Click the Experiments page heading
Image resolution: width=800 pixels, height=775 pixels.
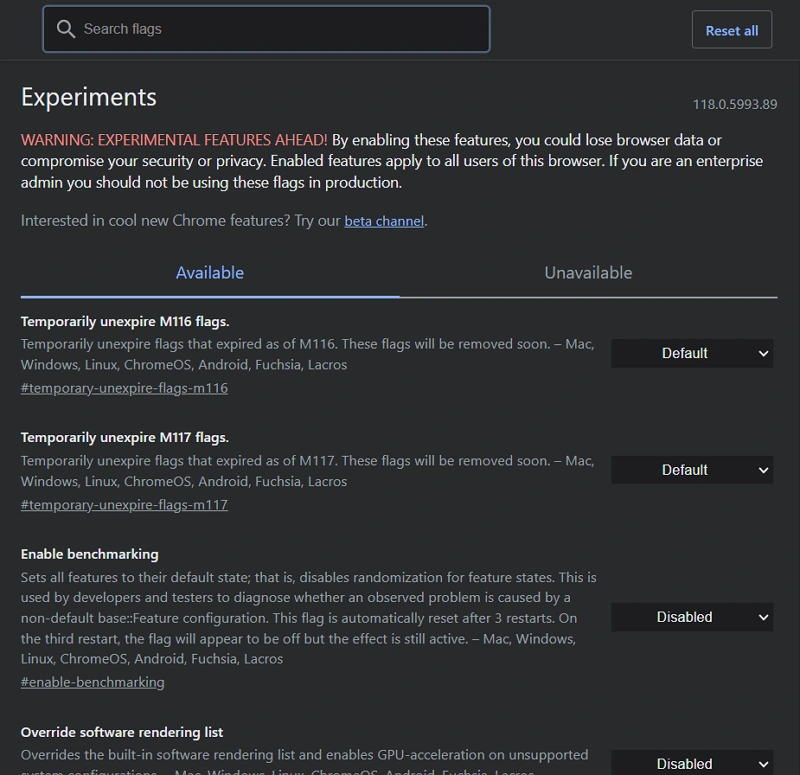(x=89, y=97)
